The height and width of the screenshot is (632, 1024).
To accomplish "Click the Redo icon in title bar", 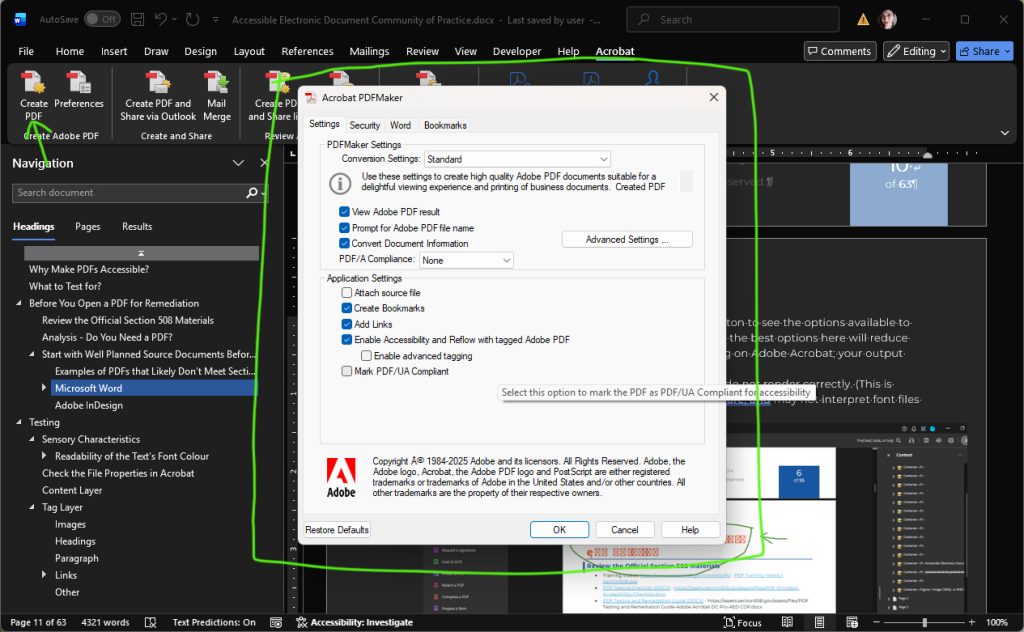I will click(192, 20).
